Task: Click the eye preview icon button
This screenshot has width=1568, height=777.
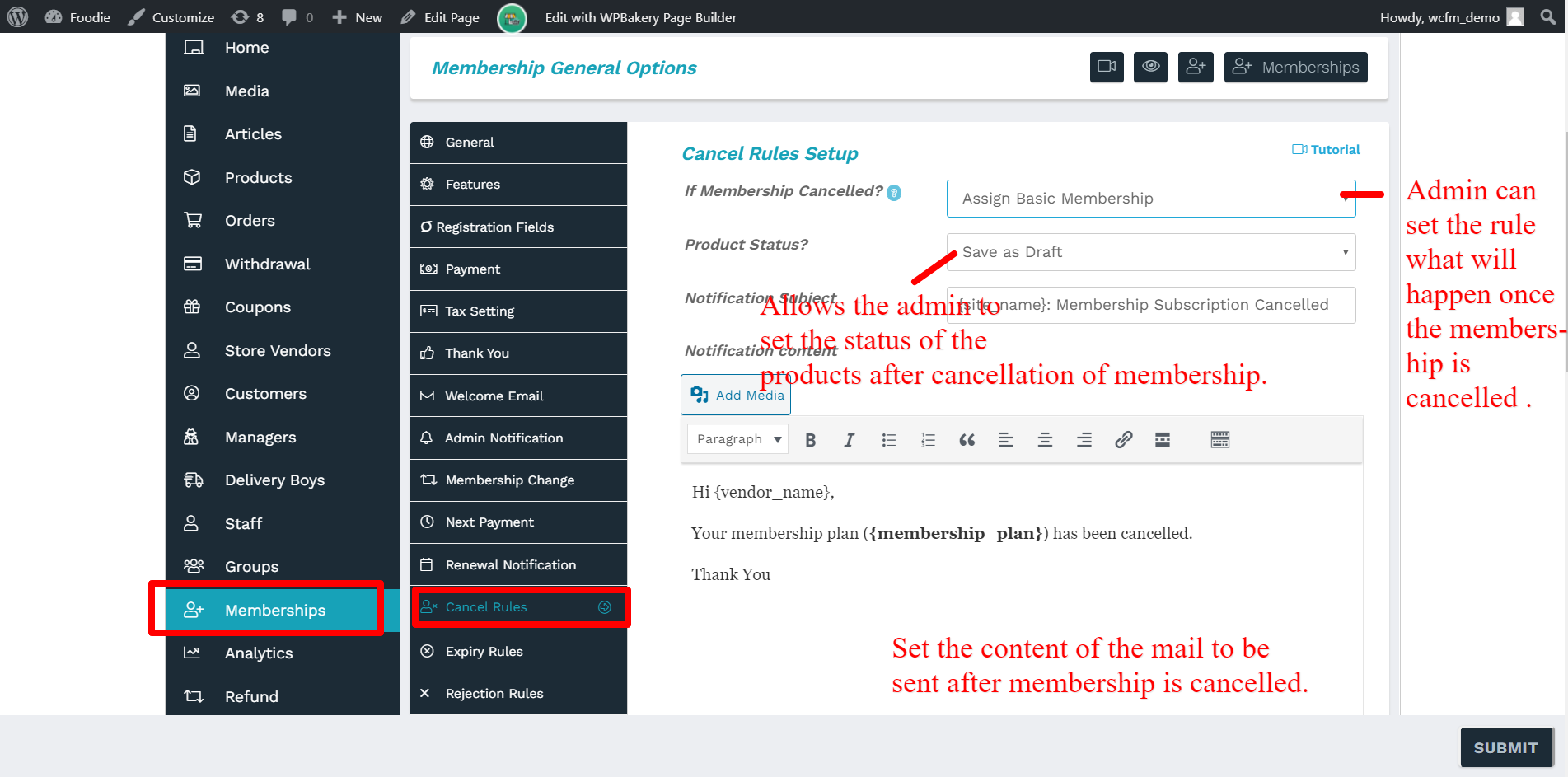Action: pos(1150,67)
